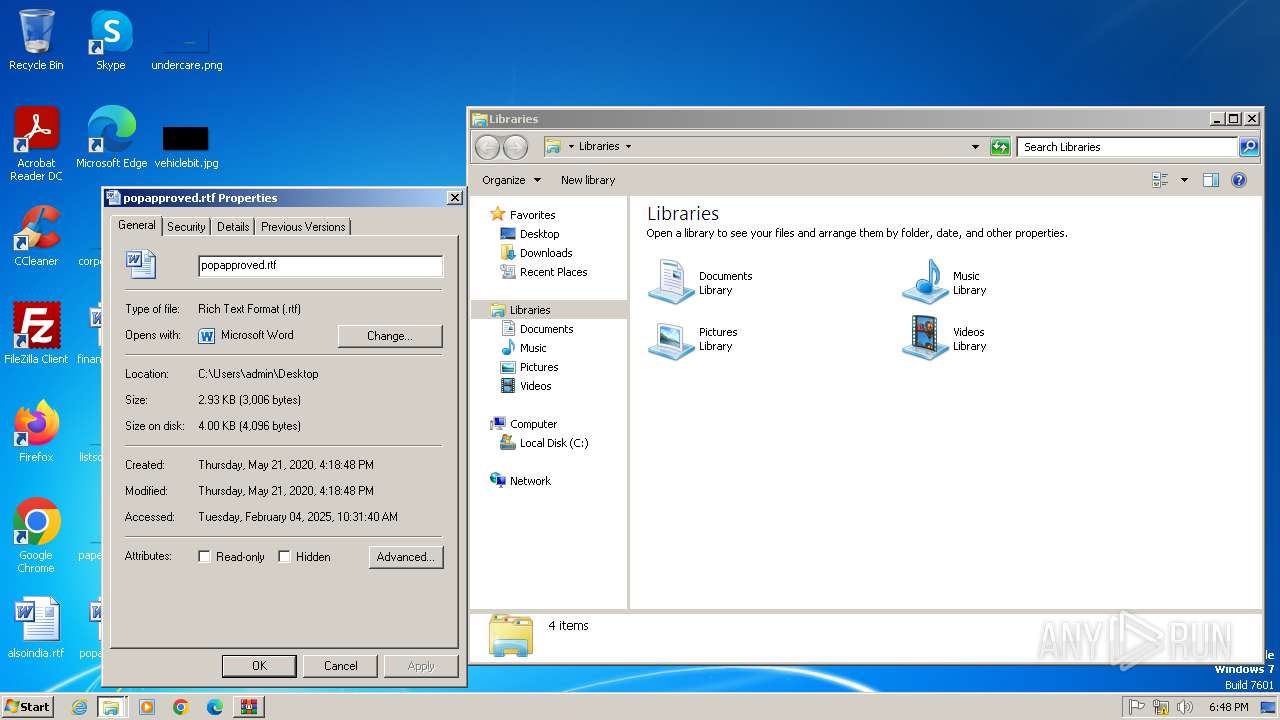Click the Action Center flag icon
1280x720 pixels.
coord(1136,707)
